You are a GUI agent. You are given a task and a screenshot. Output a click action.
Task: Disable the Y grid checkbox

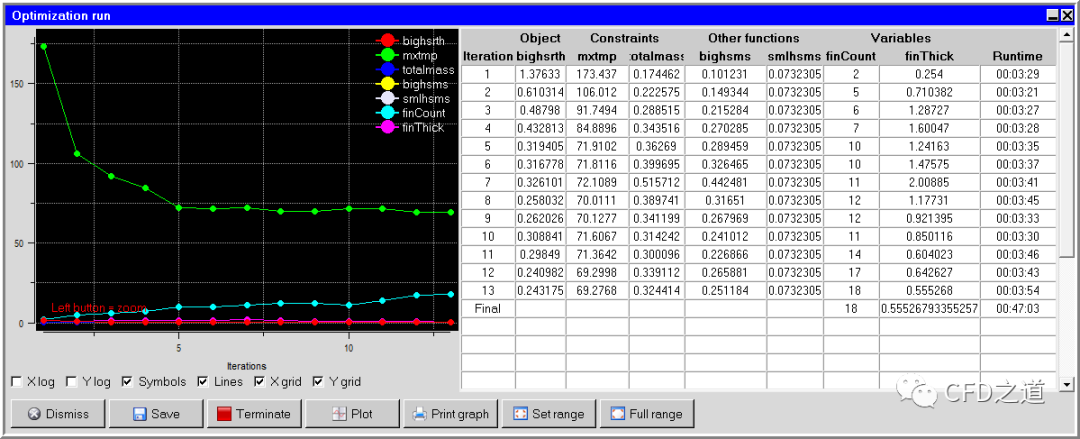319,382
